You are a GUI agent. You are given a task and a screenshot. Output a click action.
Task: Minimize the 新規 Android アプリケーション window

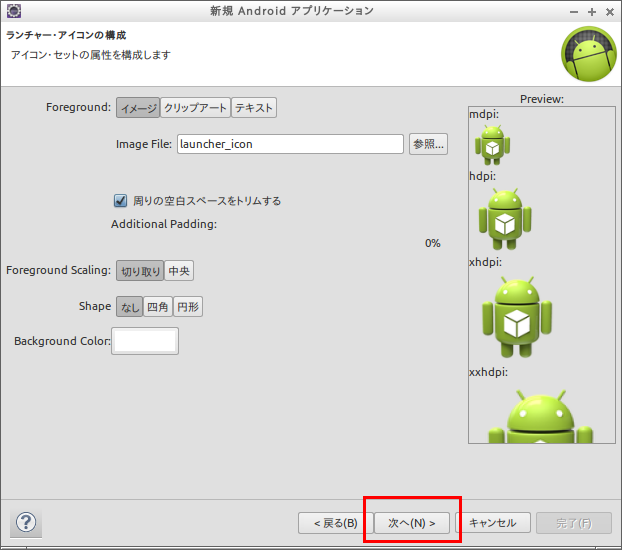pos(574,12)
